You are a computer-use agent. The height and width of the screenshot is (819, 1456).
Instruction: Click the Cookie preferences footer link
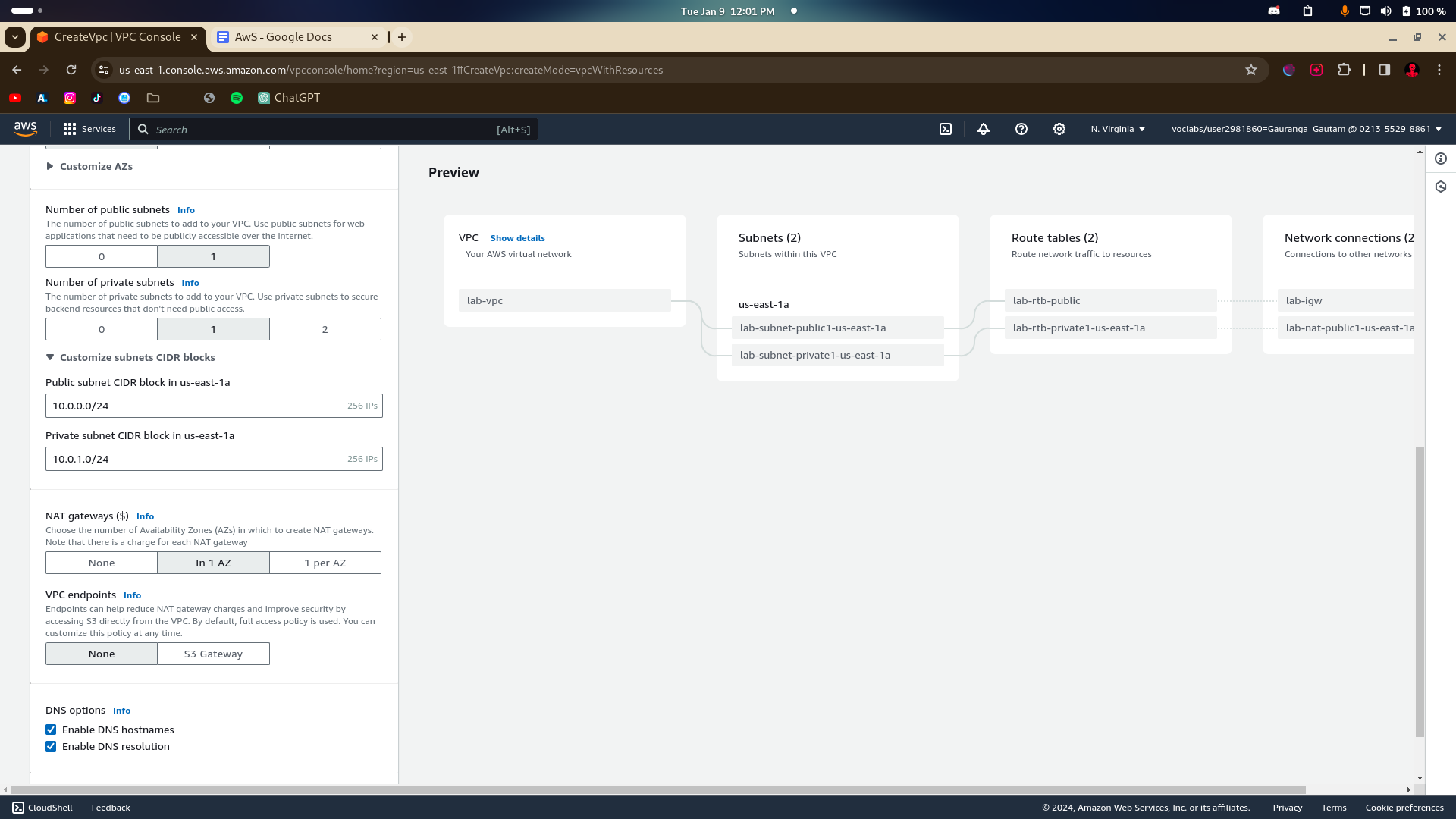click(1404, 808)
